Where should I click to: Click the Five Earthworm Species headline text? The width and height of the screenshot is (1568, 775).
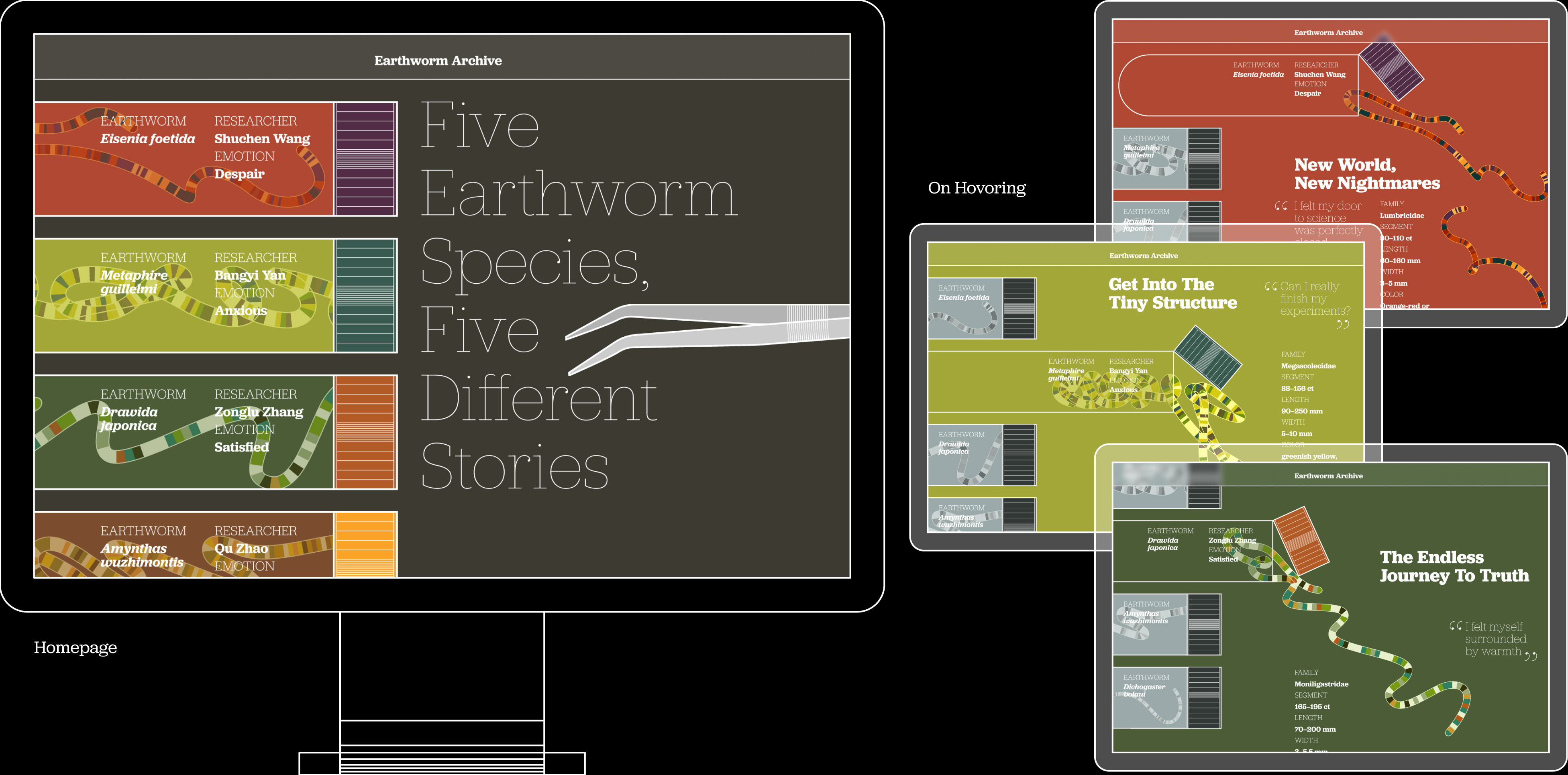point(578,295)
